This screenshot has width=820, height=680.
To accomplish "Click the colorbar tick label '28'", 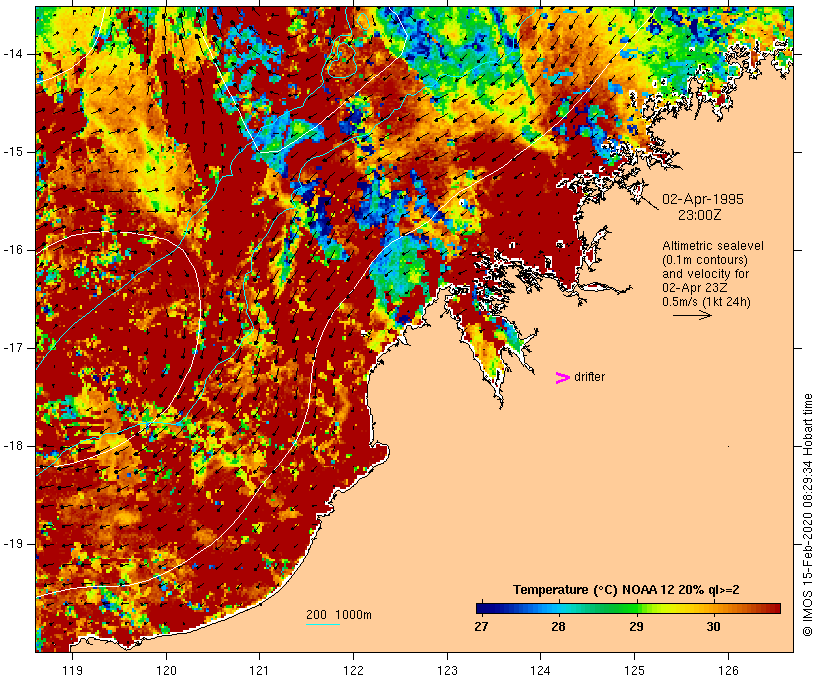I will (558, 627).
